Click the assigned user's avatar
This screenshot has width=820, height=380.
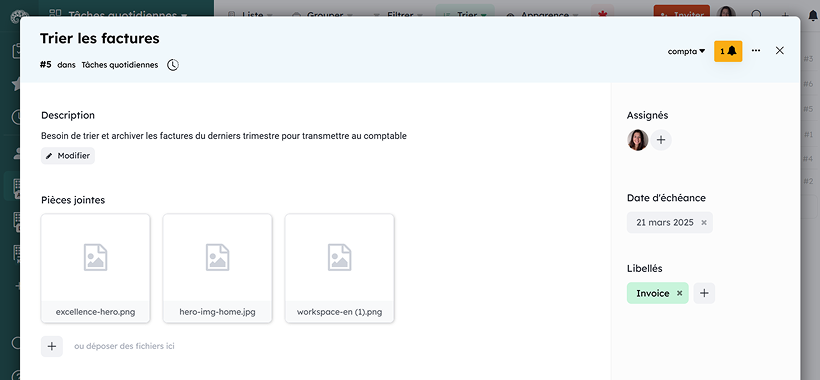click(x=637, y=140)
